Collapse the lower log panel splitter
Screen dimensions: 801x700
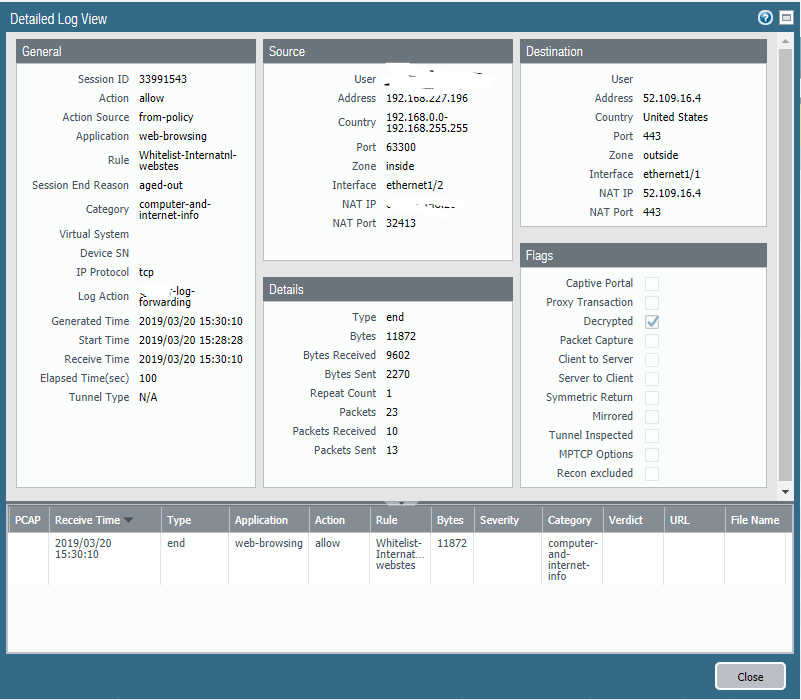click(x=400, y=502)
